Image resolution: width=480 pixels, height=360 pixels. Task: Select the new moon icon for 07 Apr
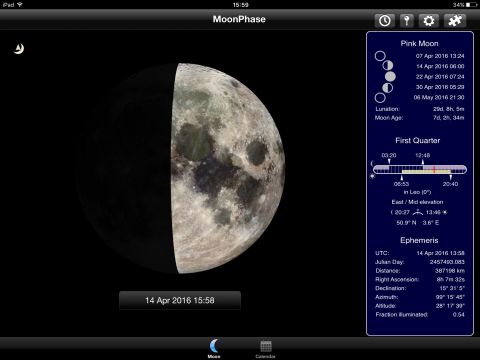tap(380, 56)
